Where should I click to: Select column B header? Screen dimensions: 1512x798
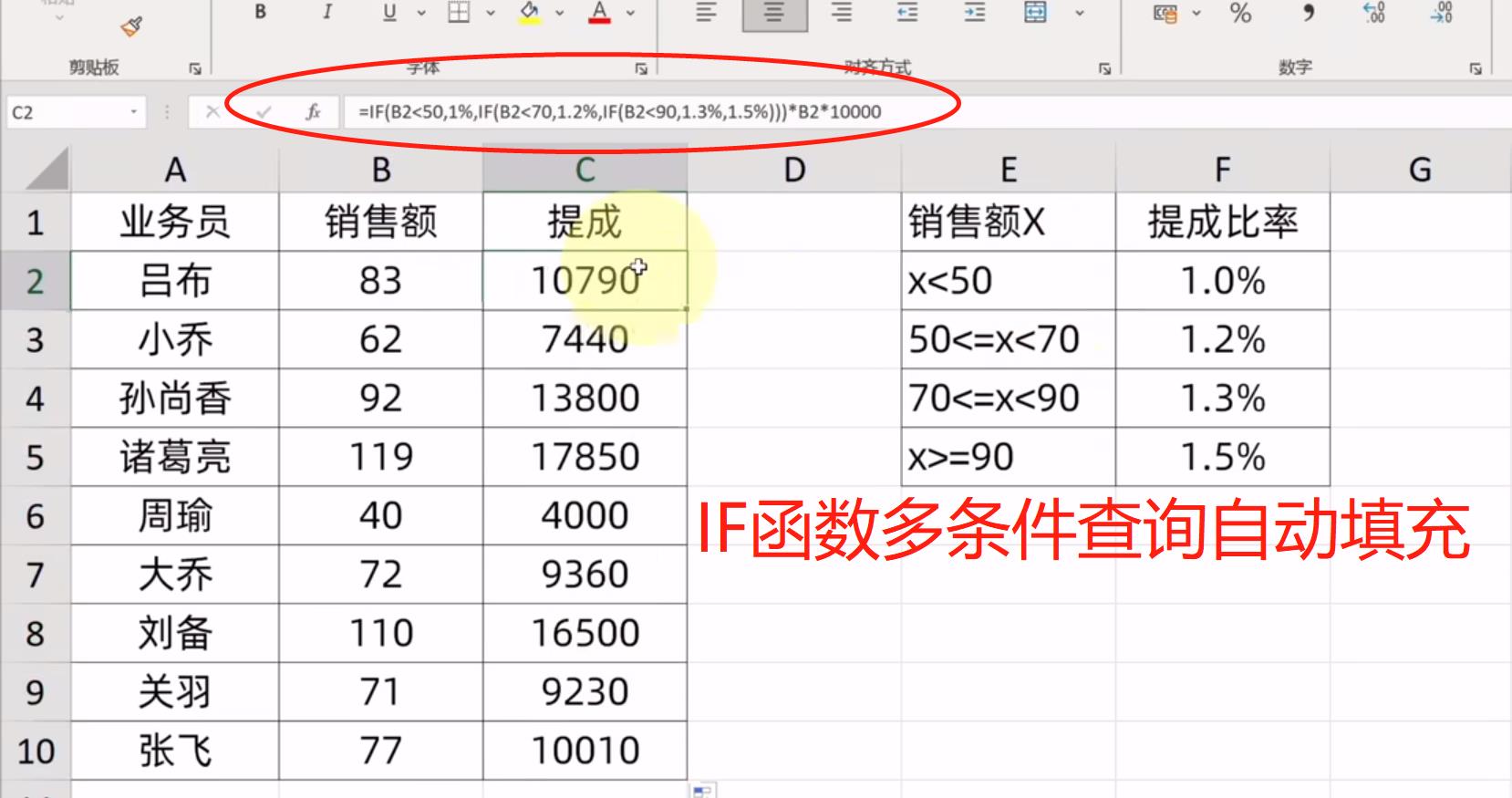click(381, 170)
